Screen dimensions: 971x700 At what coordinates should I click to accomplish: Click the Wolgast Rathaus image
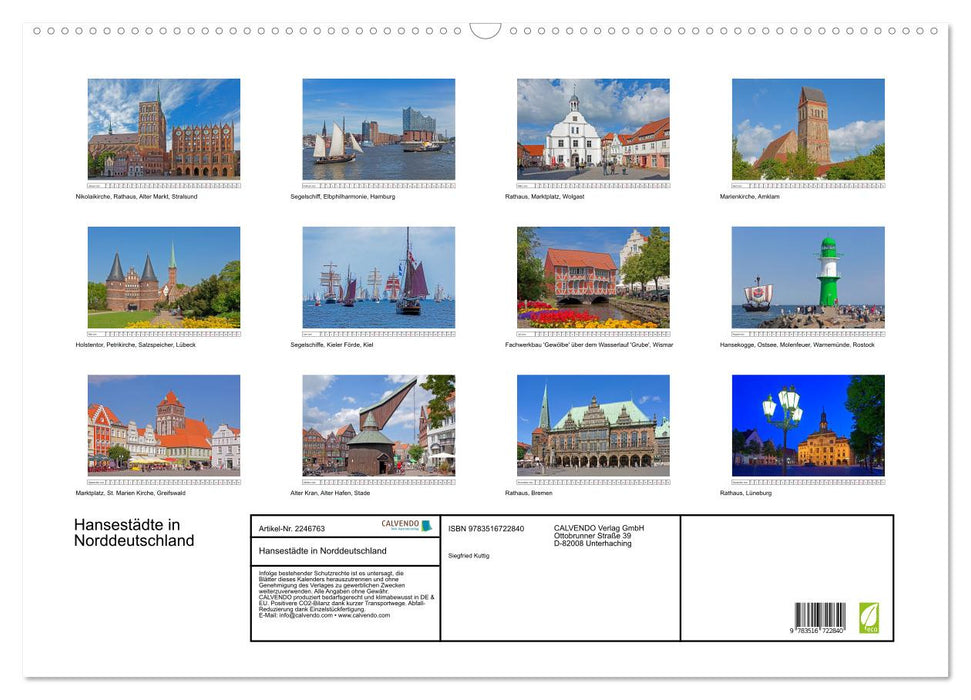coord(593,131)
